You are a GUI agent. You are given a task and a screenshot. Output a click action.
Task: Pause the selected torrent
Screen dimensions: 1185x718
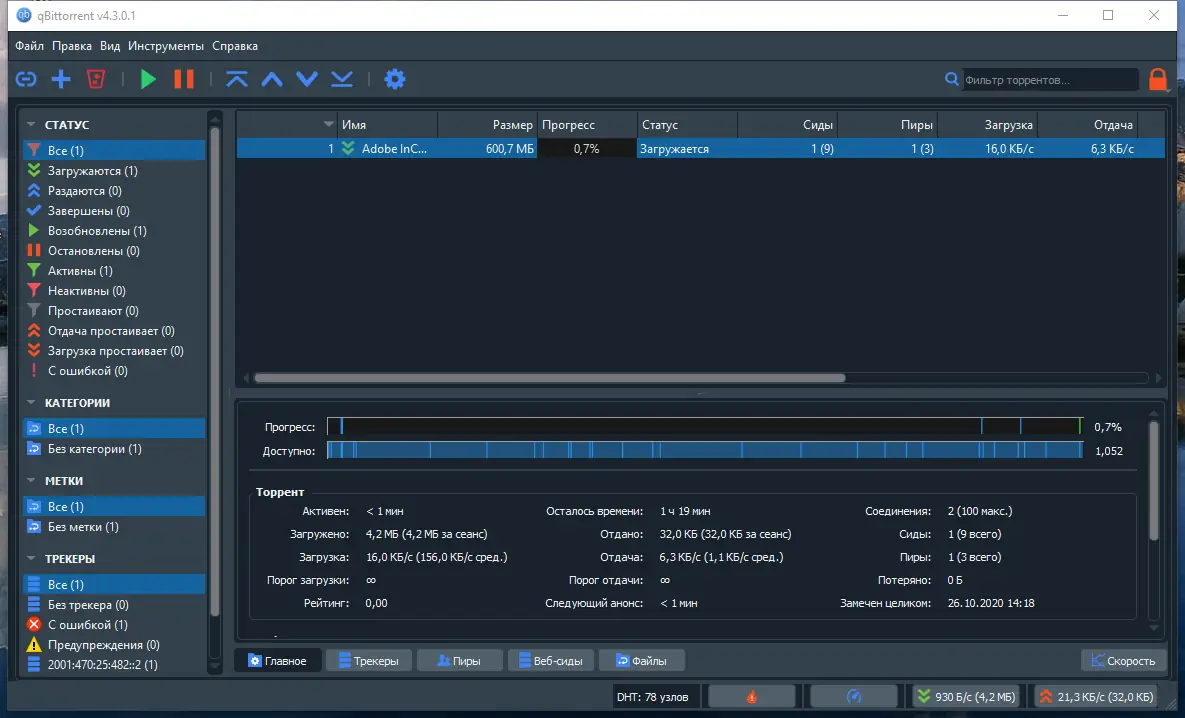pos(184,79)
